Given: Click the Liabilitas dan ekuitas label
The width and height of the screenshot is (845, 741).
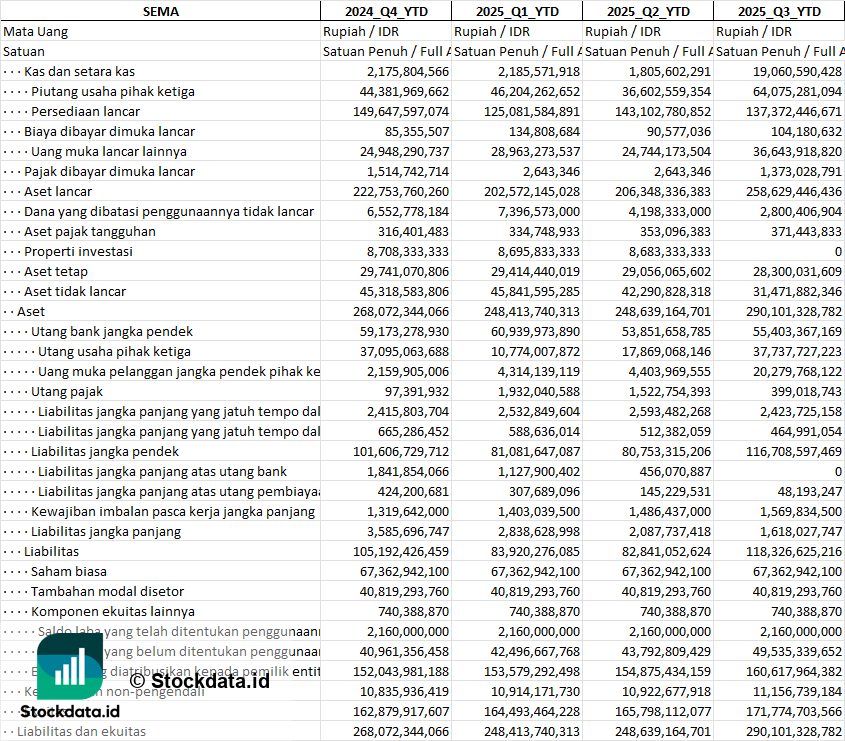Looking at the screenshot, I should 81,731.
